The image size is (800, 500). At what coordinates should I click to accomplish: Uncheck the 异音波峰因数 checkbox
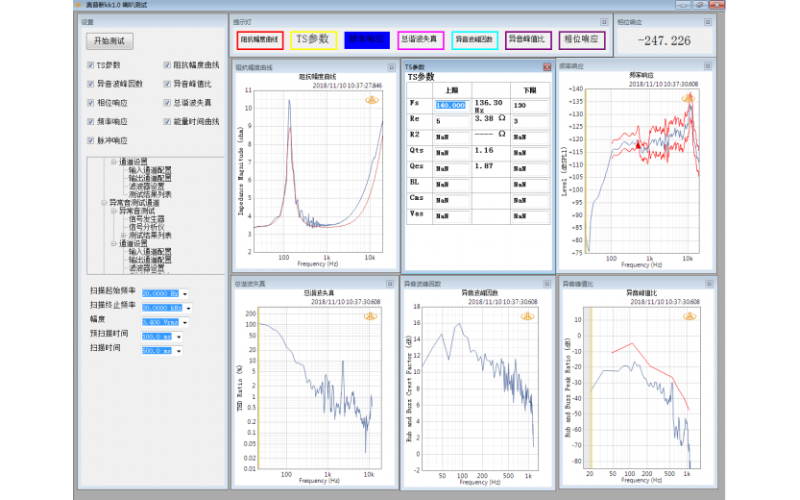point(91,84)
